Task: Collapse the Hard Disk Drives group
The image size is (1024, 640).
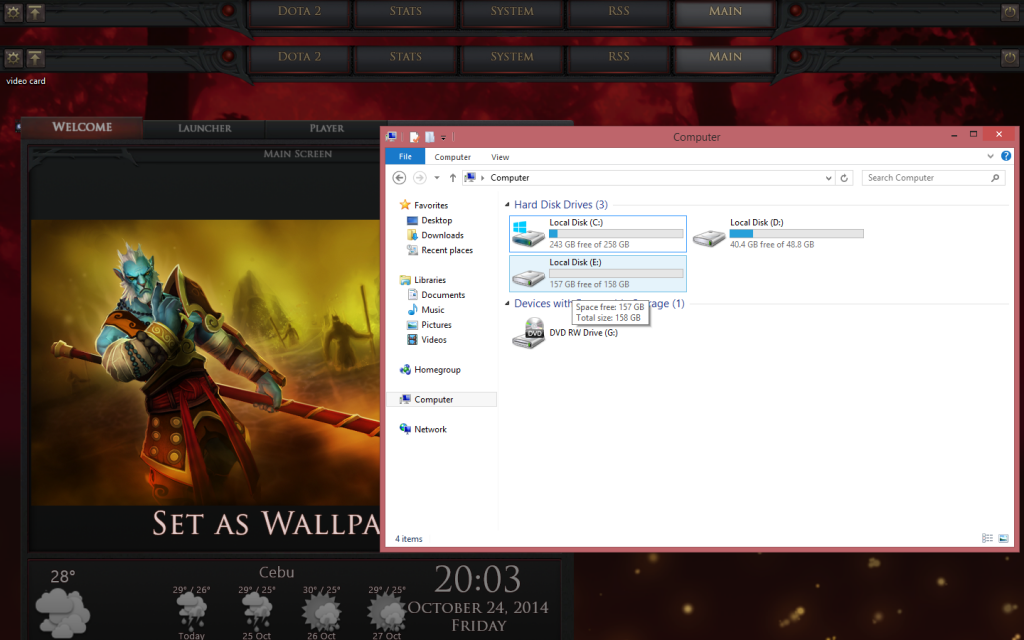Action: coord(507,205)
